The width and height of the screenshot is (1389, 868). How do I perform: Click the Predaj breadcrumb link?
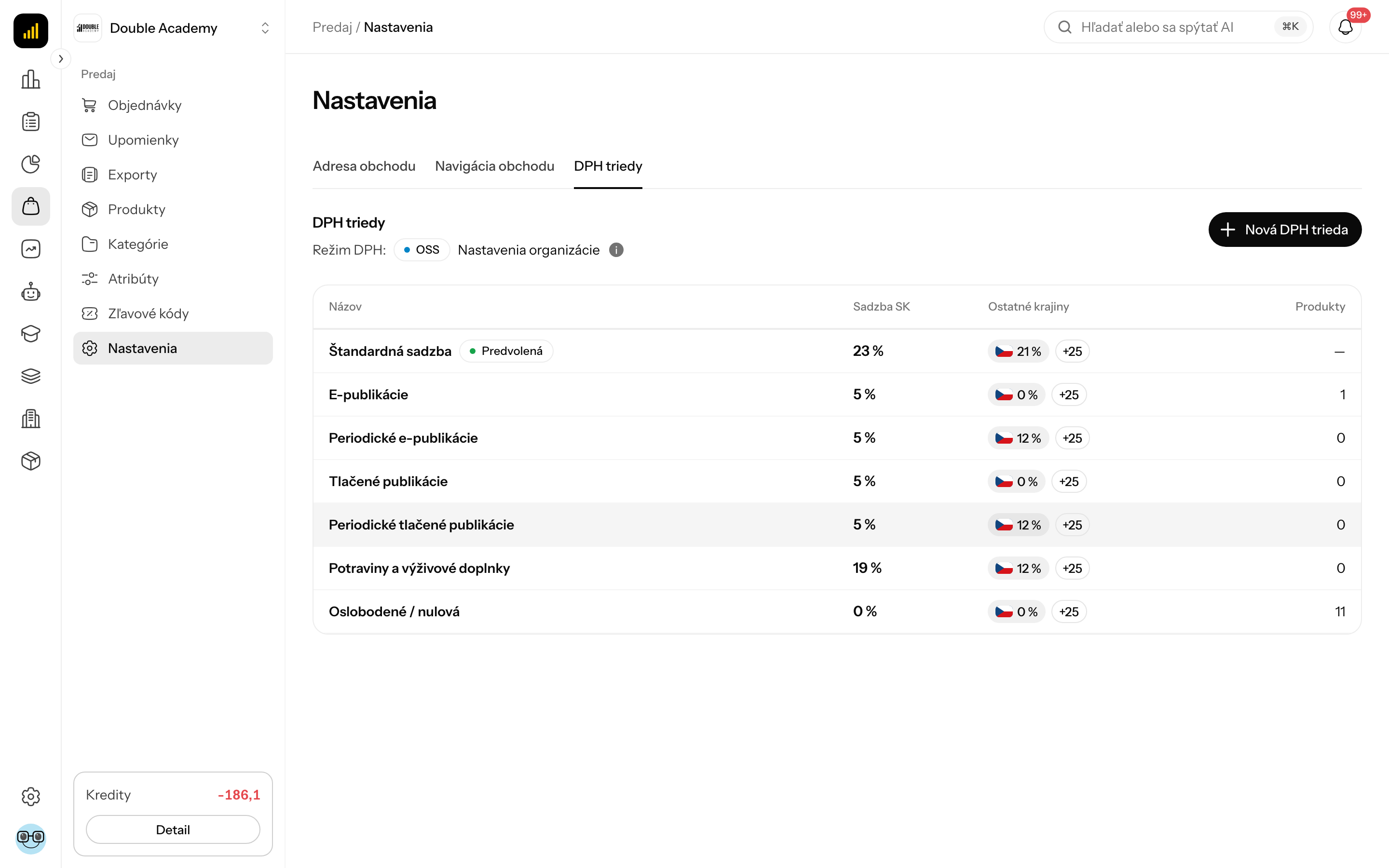(332, 27)
